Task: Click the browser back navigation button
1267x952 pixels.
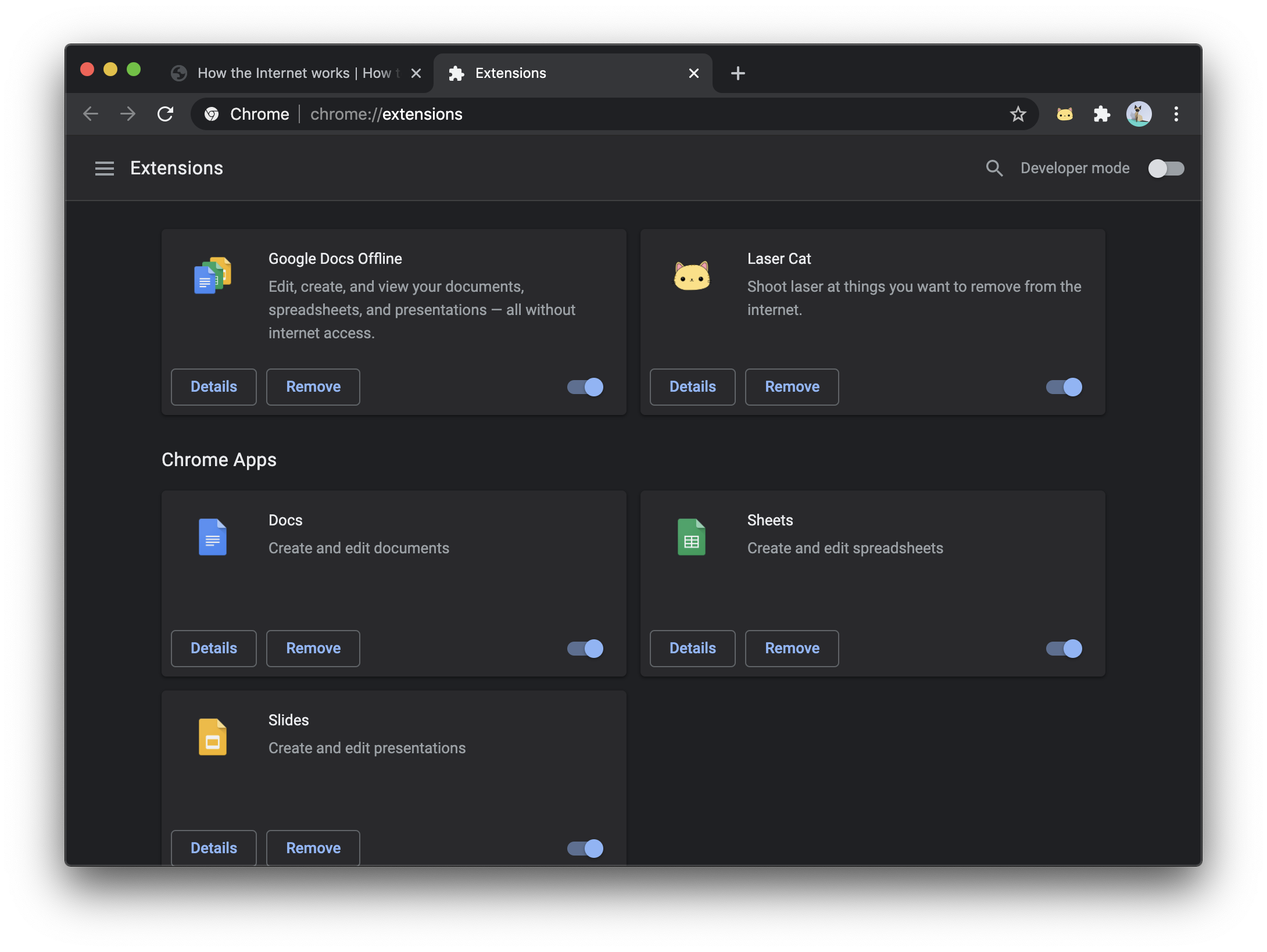Action: coord(90,113)
